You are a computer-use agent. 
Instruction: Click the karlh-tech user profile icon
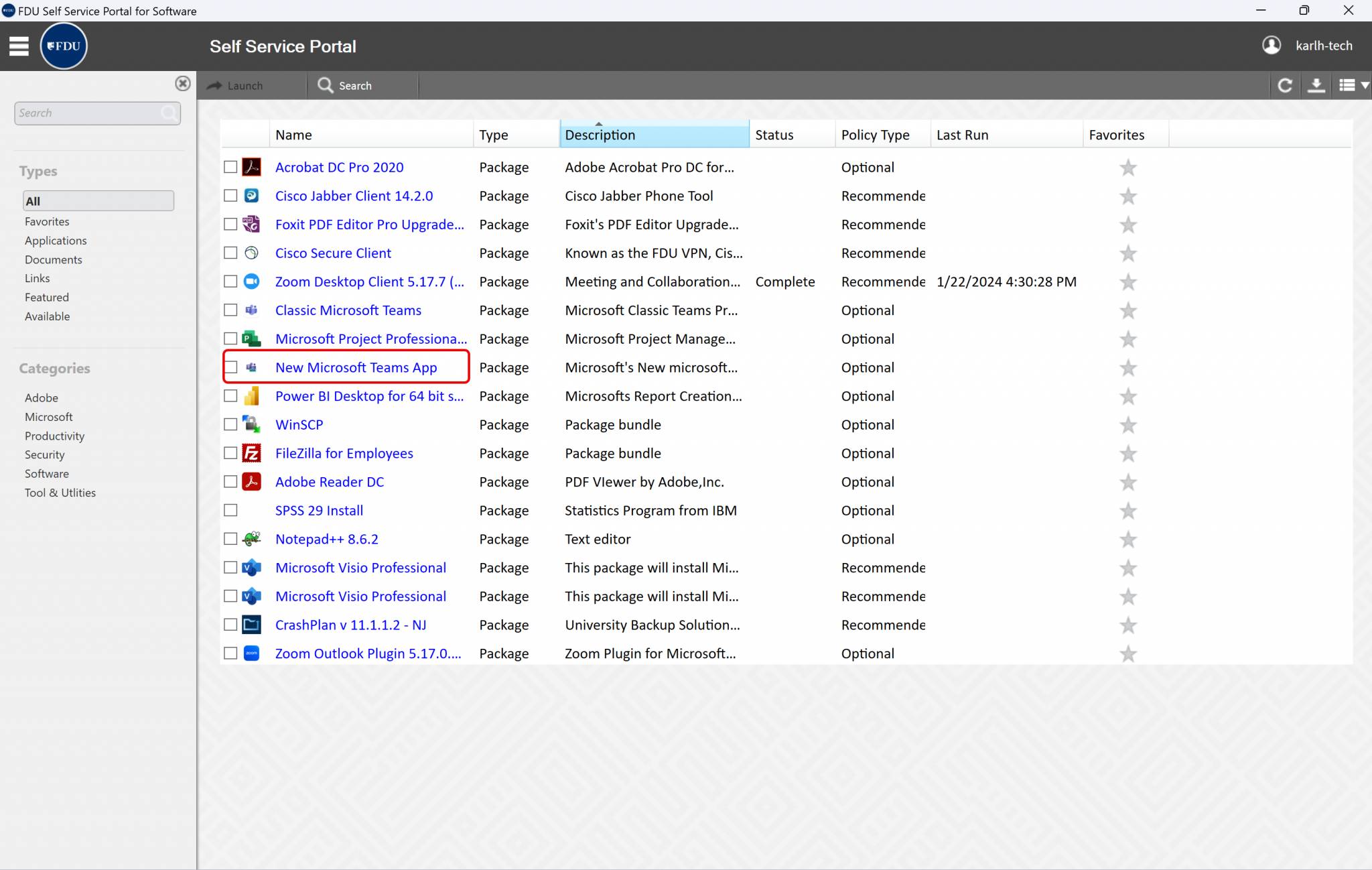(x=1271, y=46)
